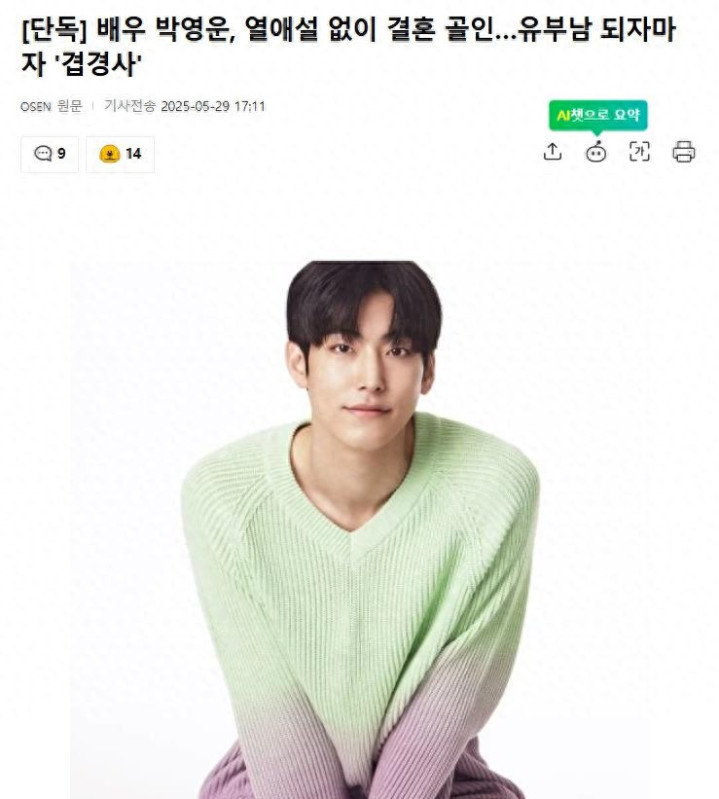Select the article headline about 박영운
The image size is (719, 799).
point(349,46)
